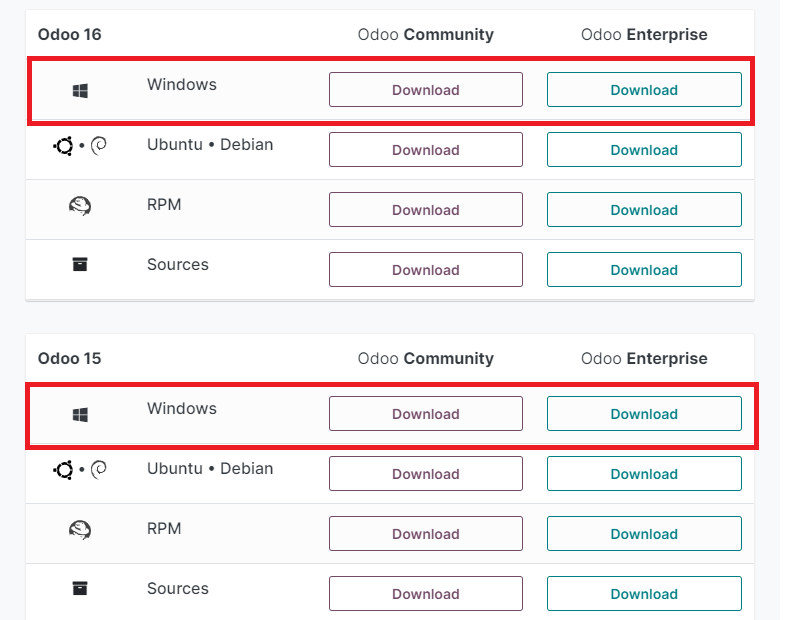
Task: Download Odoo 16 Enterprise RPM package
Action: 644,210
